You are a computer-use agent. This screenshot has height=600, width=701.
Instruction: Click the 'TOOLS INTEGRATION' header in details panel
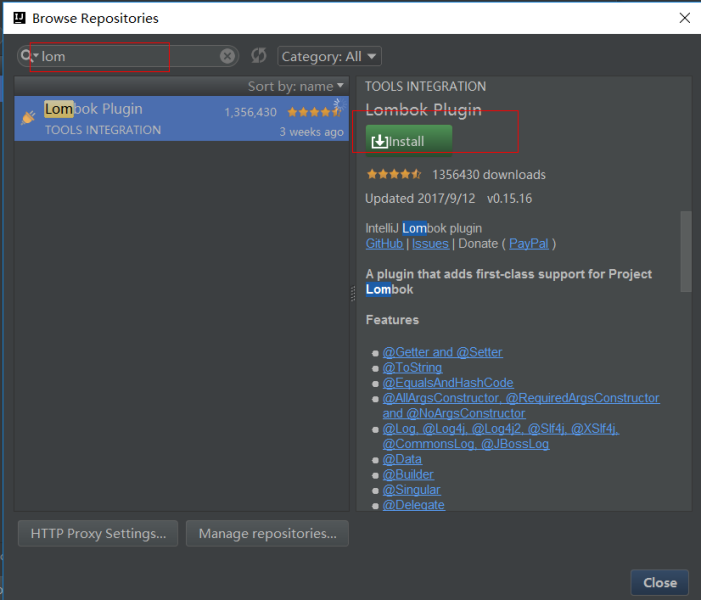pyautogui.click(x=426, y=86)
